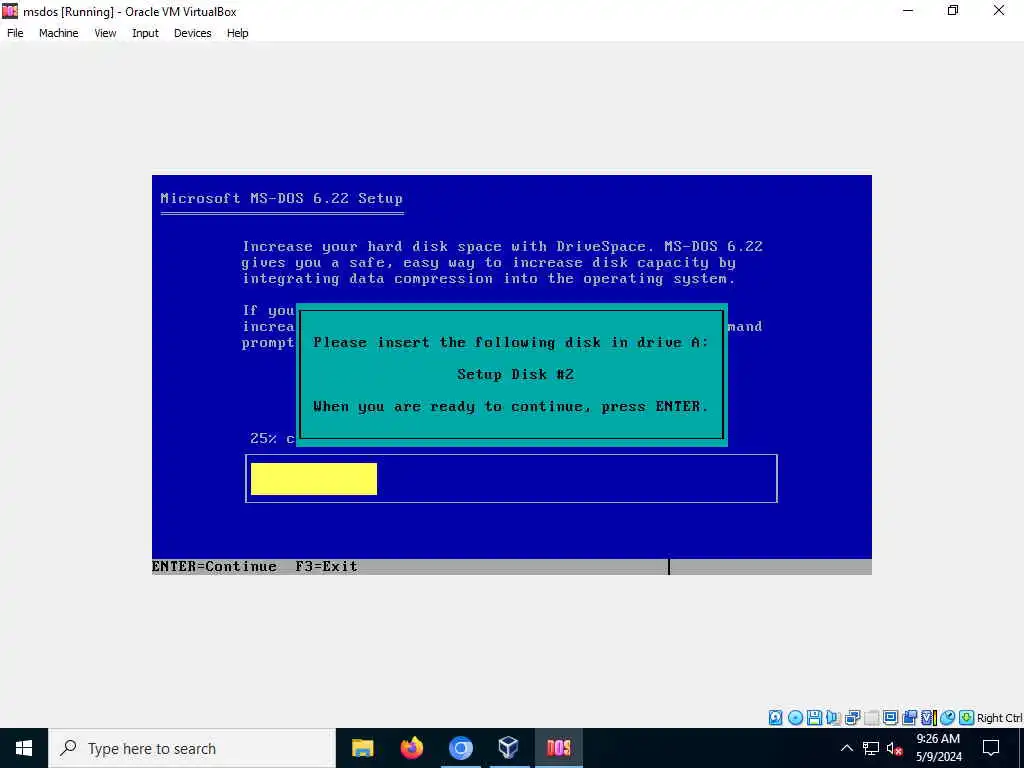Minimize the VirtualBox window
Viewport: 1024px width, 768px height.
pos(908,10)
